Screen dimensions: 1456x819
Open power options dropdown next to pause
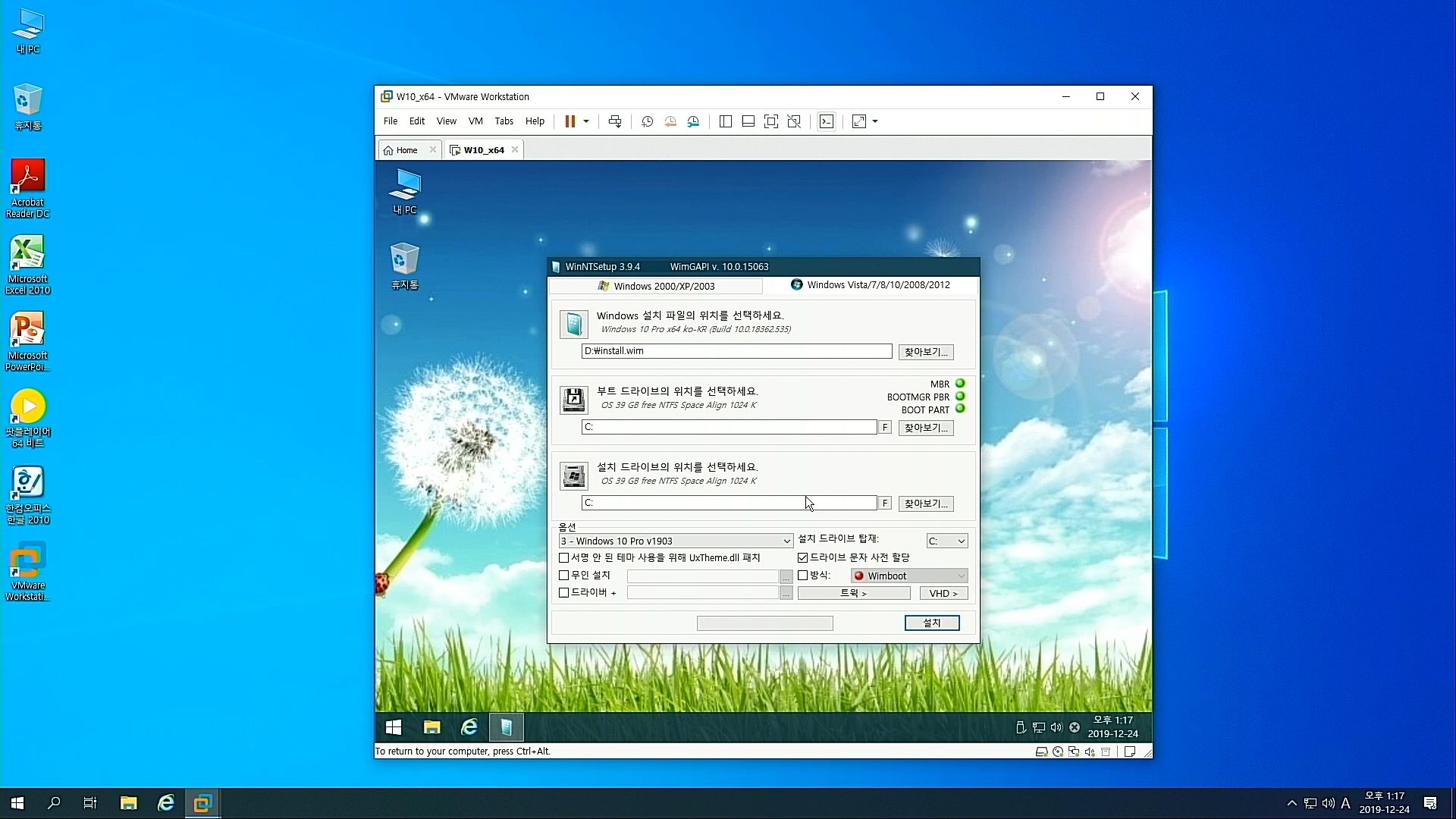click(586, 121)
